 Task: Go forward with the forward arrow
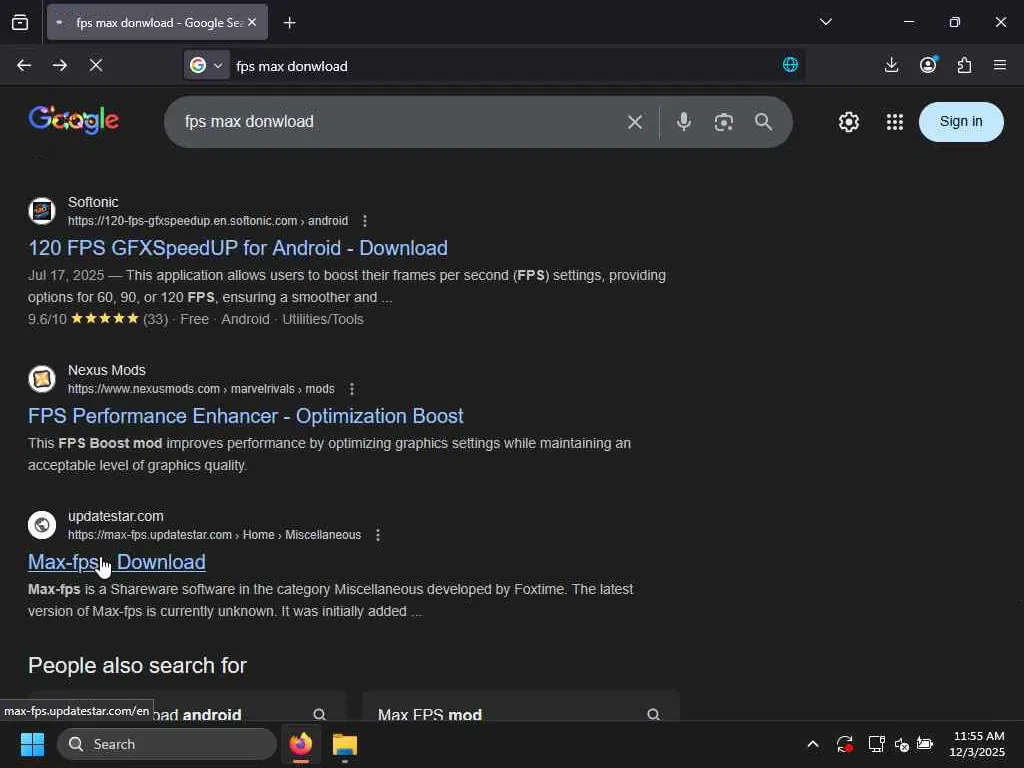click(60, 65)
